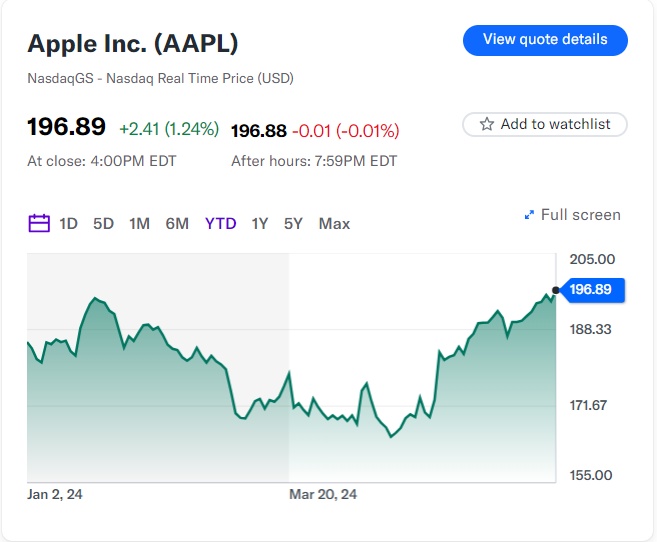Show the 6M chart range

coord(177,224)
